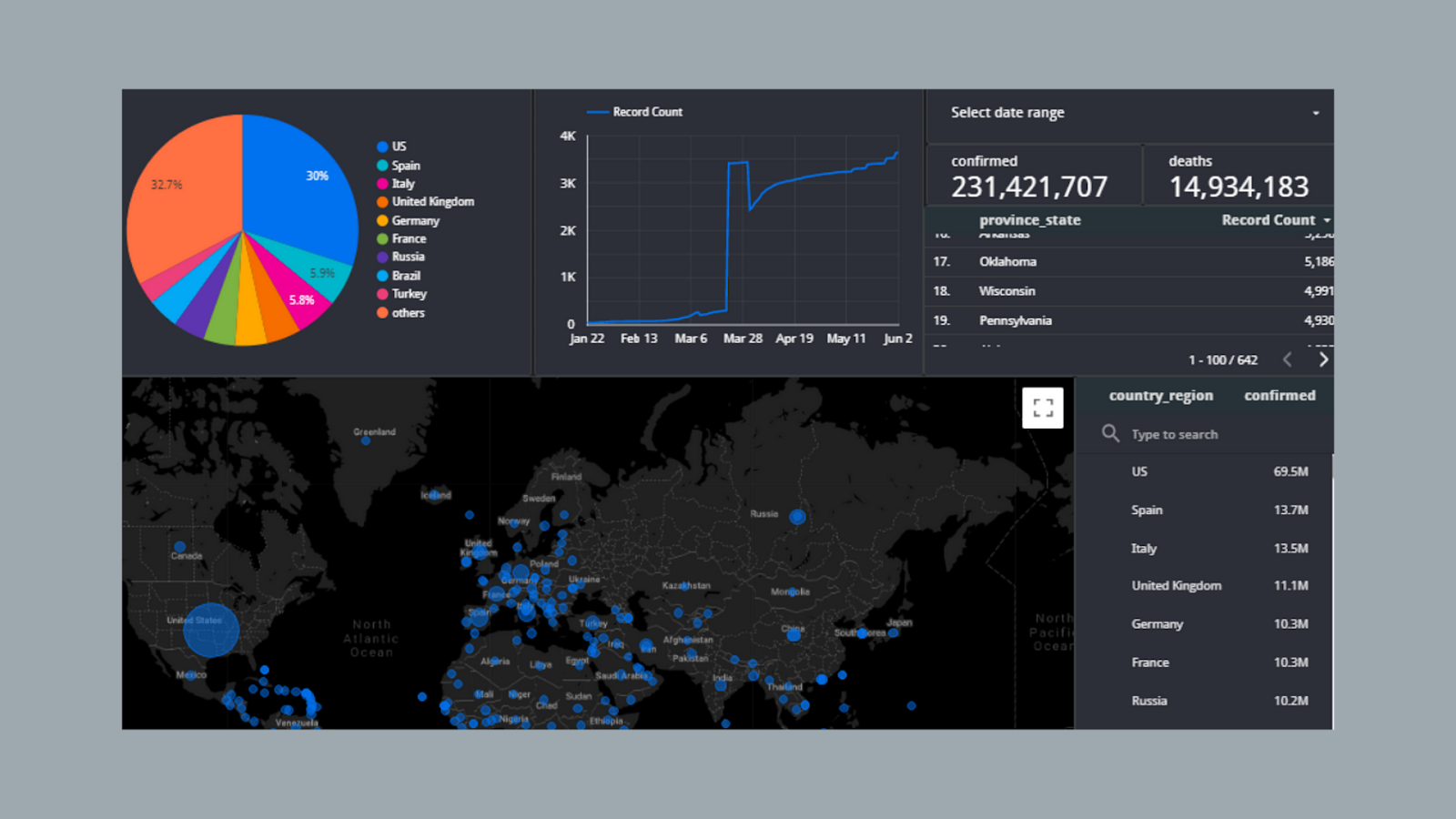Select the Wisconsin row in table

(x=1129, y=291)
